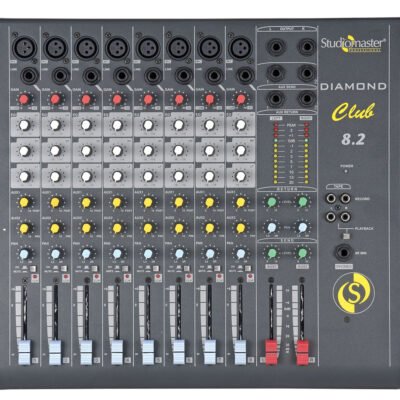The image size is (400, 400).
Task: Click channel 1's XLR microphone input
Action: click(x=24, y=48)
